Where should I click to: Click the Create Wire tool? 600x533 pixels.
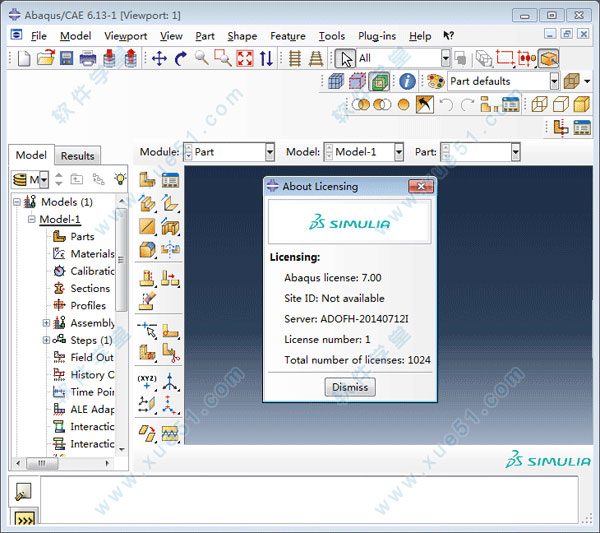point(147,226)
